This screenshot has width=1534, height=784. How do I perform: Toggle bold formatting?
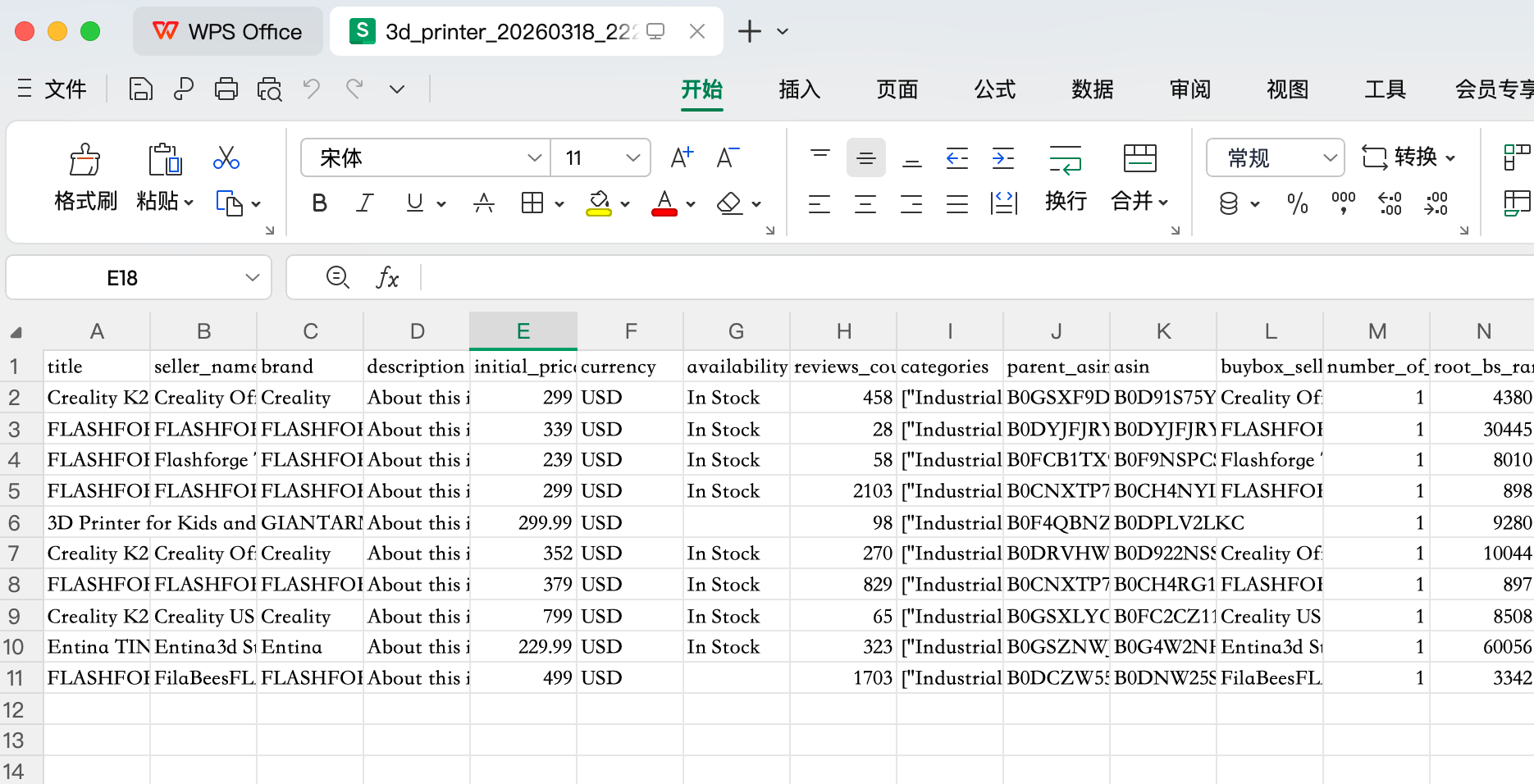click(320, 203)
